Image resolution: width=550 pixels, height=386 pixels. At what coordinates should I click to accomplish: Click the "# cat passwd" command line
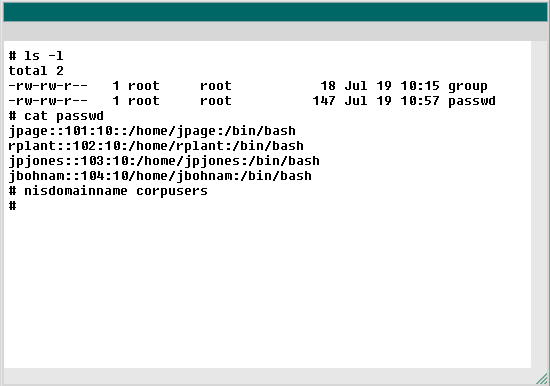tap(56, 116)
